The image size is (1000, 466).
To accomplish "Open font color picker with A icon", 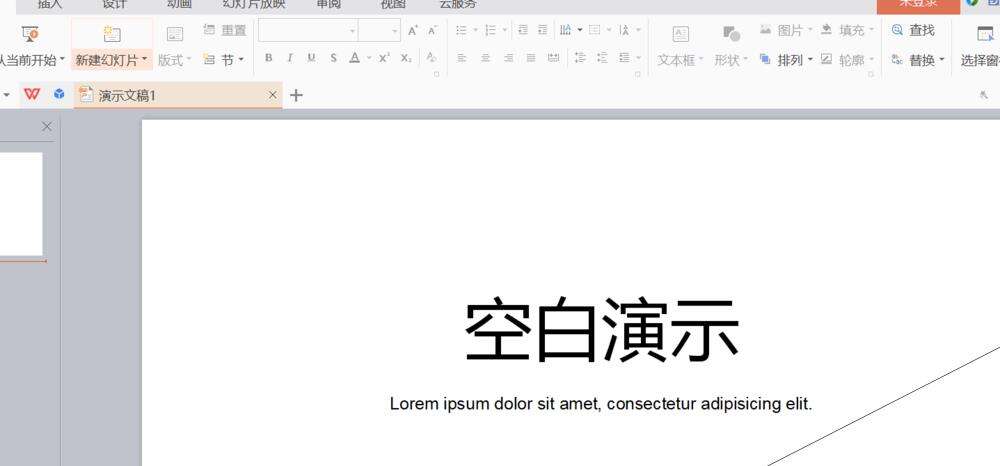I will [354, 59].
